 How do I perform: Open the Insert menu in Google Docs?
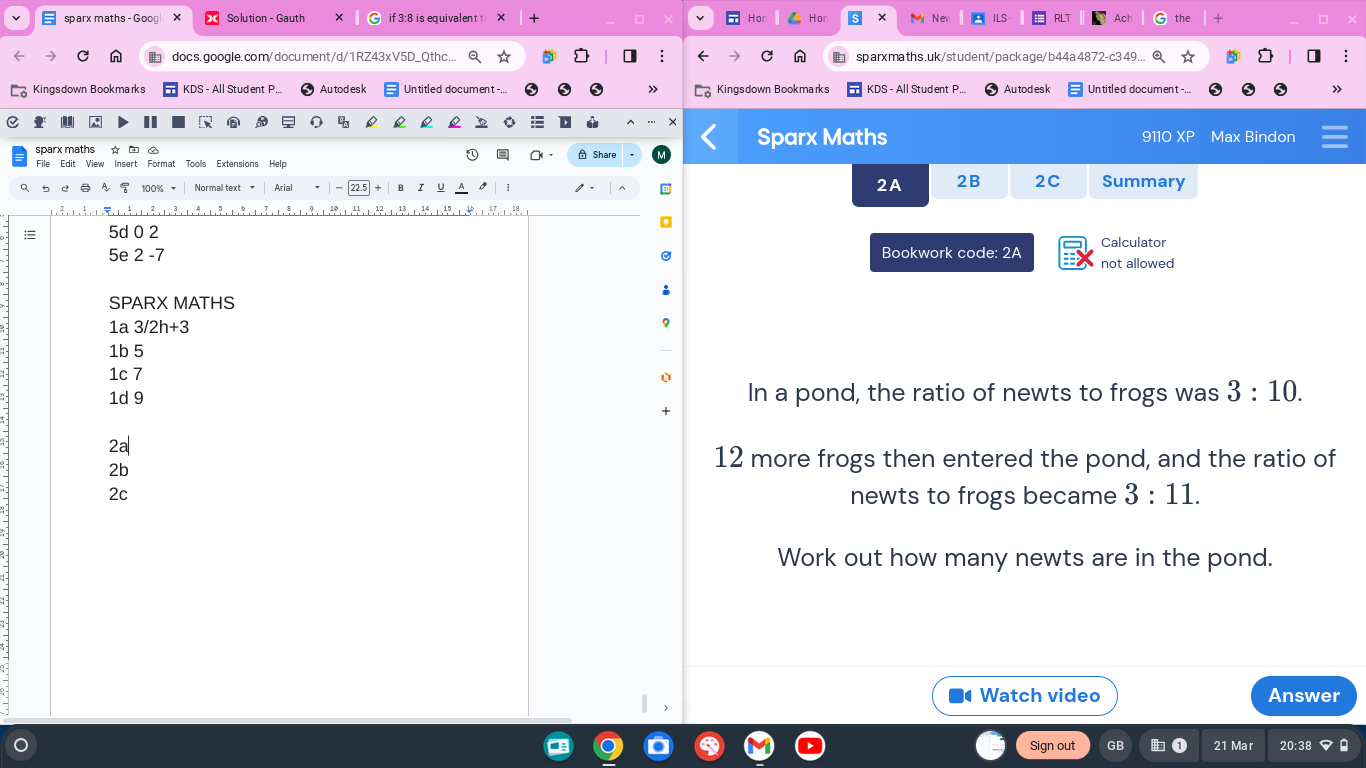(x=125, y=164)
